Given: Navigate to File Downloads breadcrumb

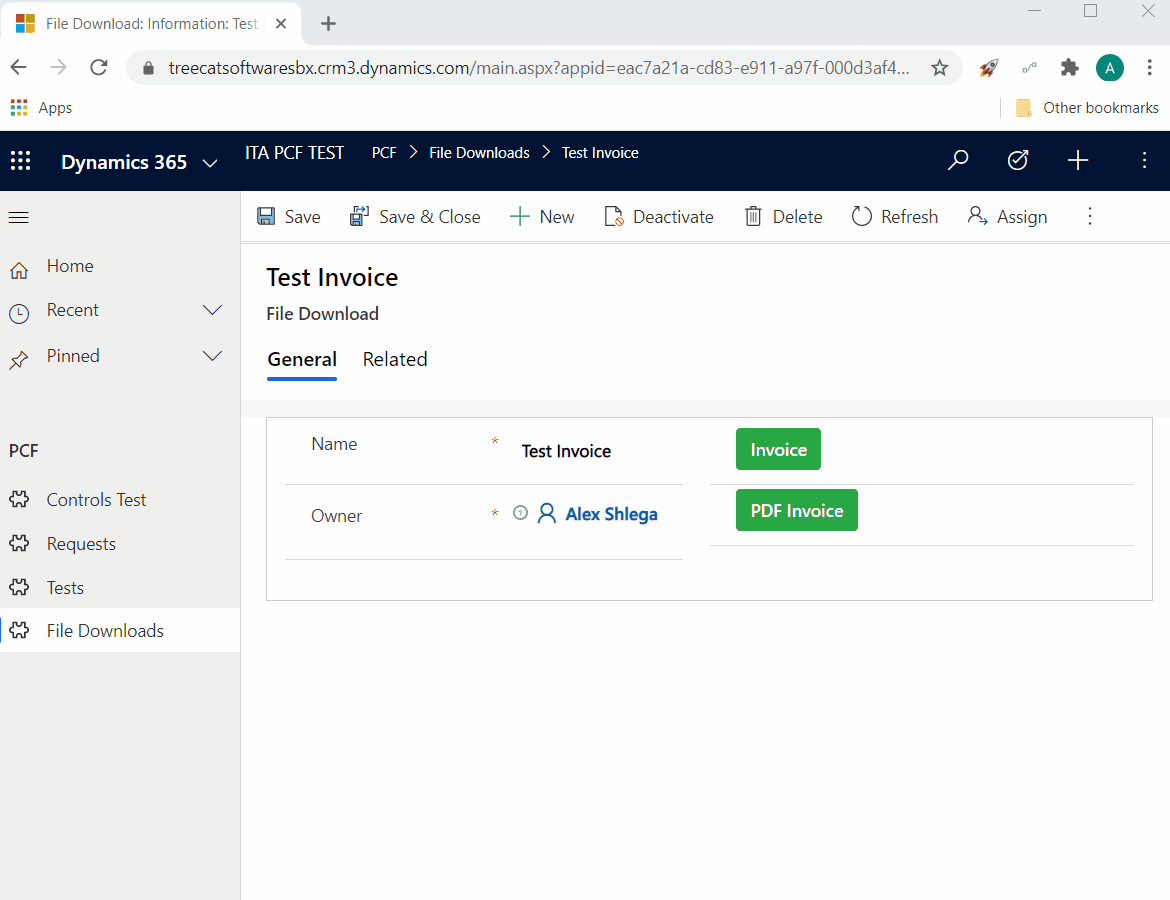Looking at the screenshot, I should (479, 153).
